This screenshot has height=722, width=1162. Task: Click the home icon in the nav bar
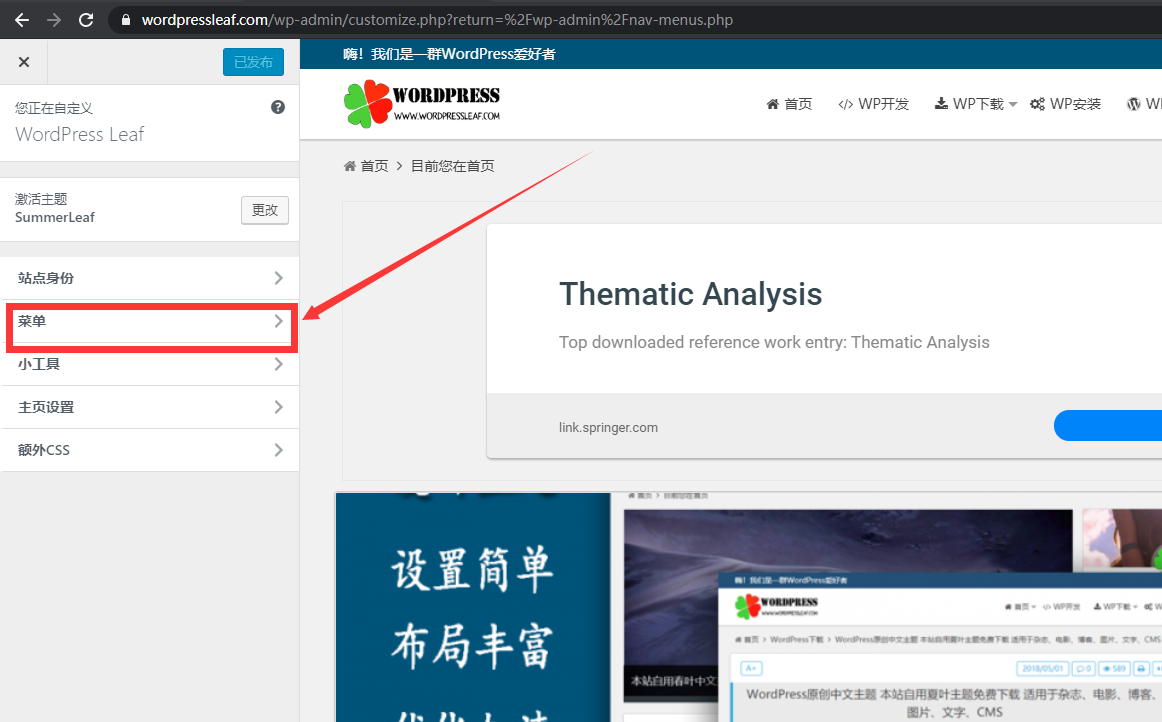pyautogui.click(x=772, y=104)
